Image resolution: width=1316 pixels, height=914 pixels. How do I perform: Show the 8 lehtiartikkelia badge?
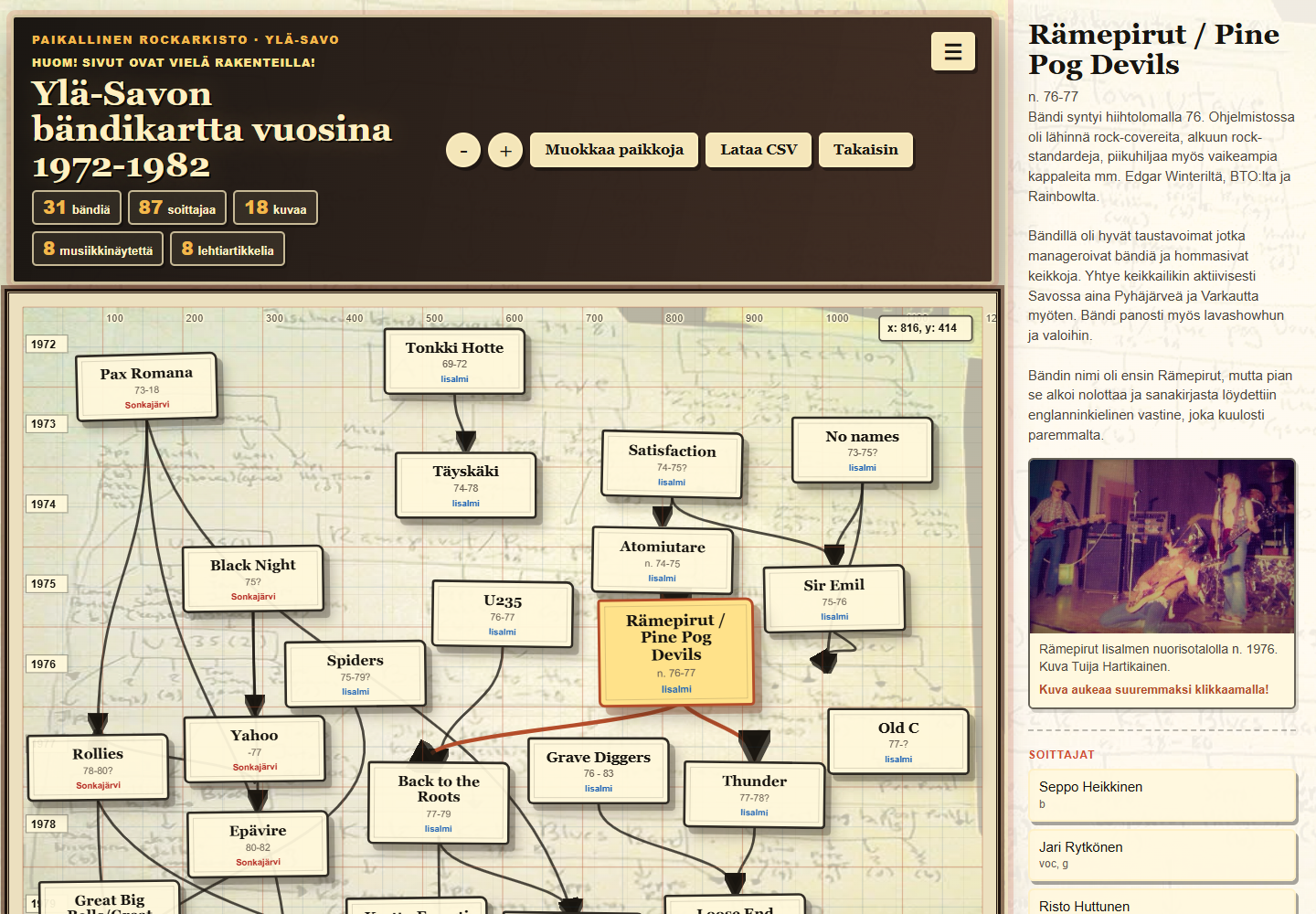[x=228, y=249]
